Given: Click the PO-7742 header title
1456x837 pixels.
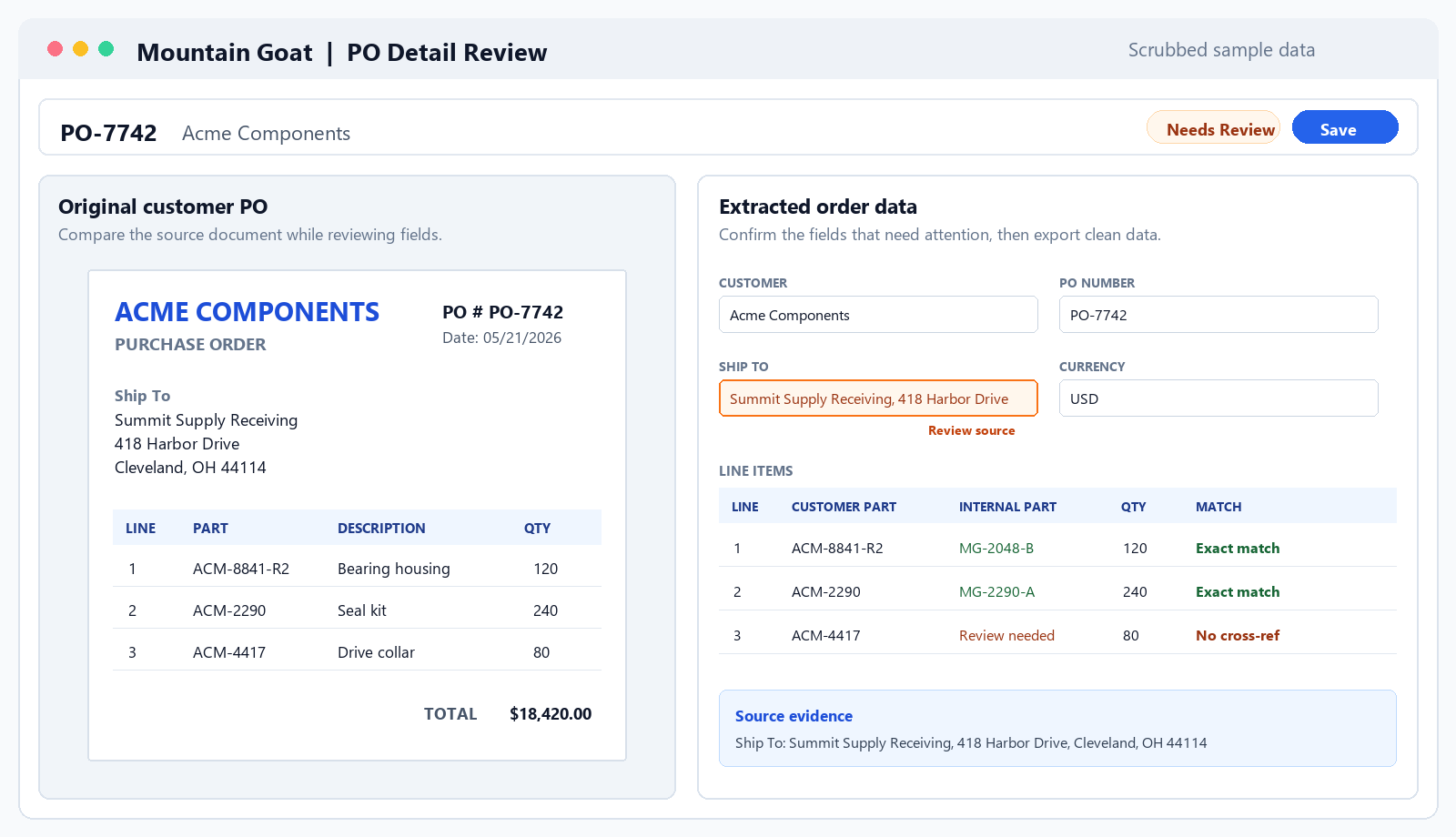Looking at the screenshot, I should 108,133.
